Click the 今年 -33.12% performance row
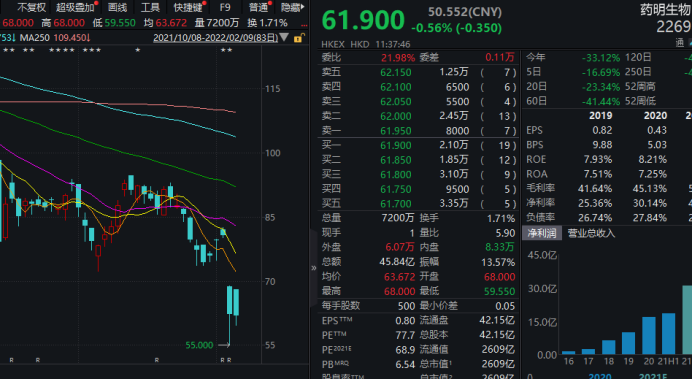 (573, 57)
